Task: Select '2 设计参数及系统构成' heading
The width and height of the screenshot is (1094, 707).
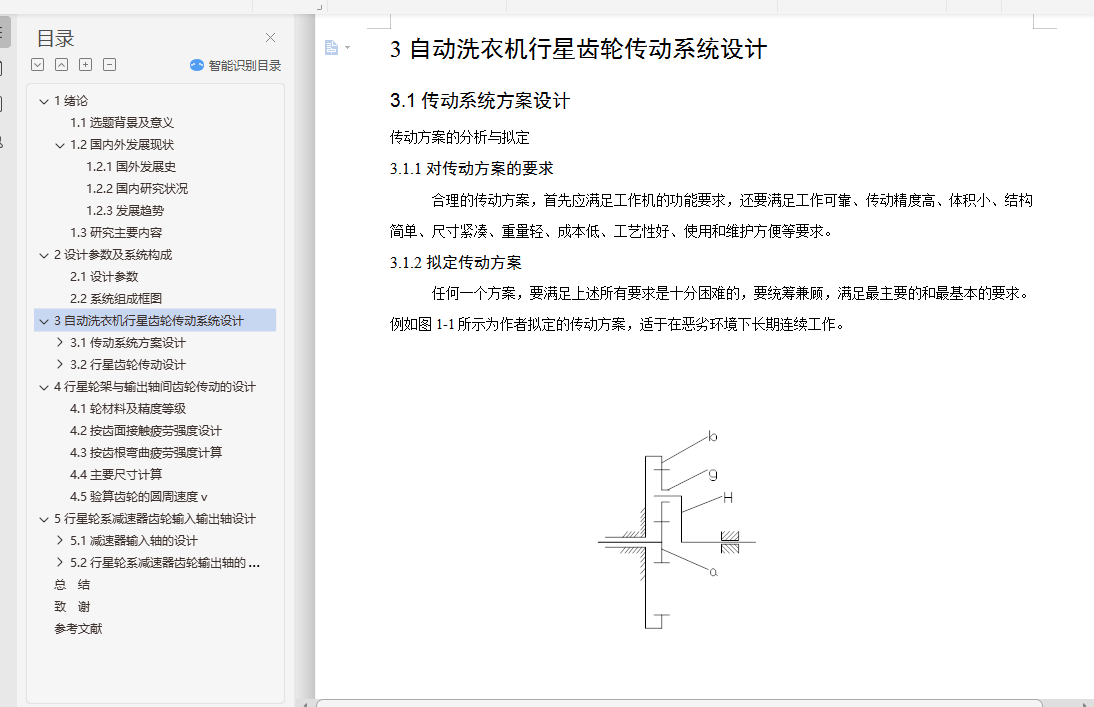Action: 113,255
